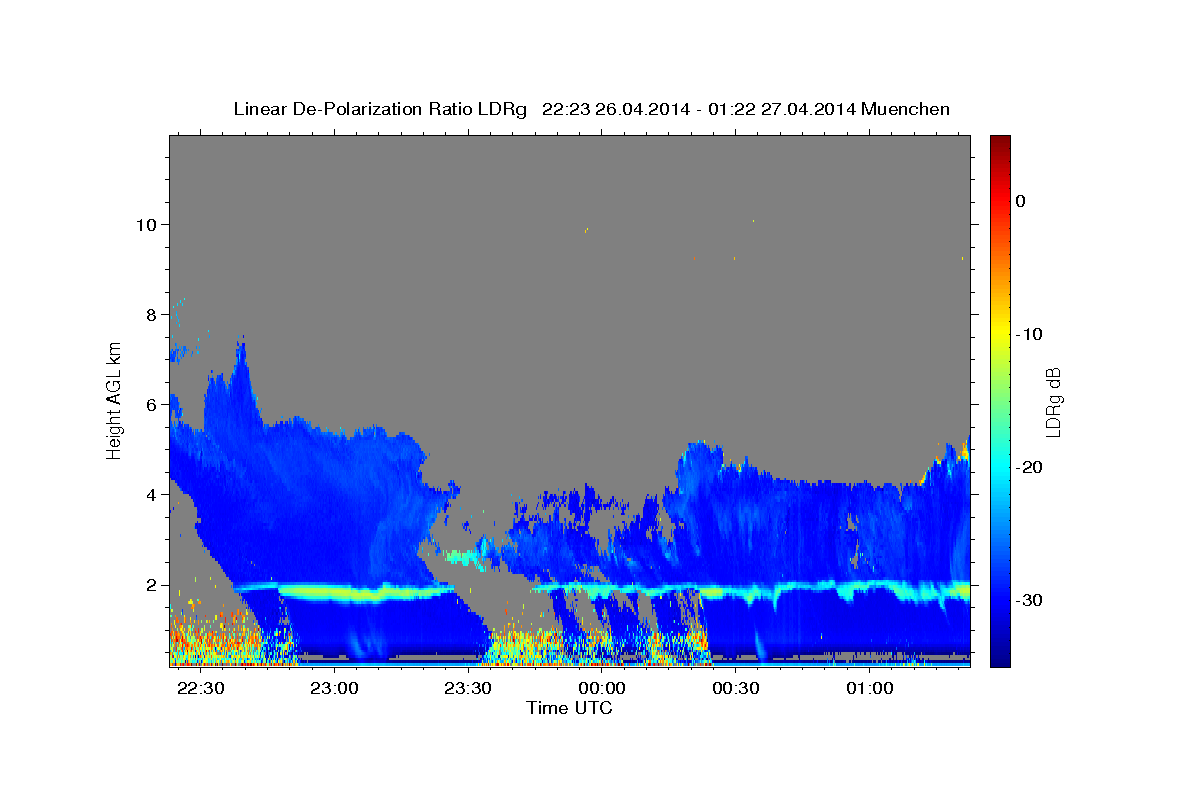Click the 'Height AGL km' axis label
The height and width of the screenshot is (800, 1200).
(114, 400)
